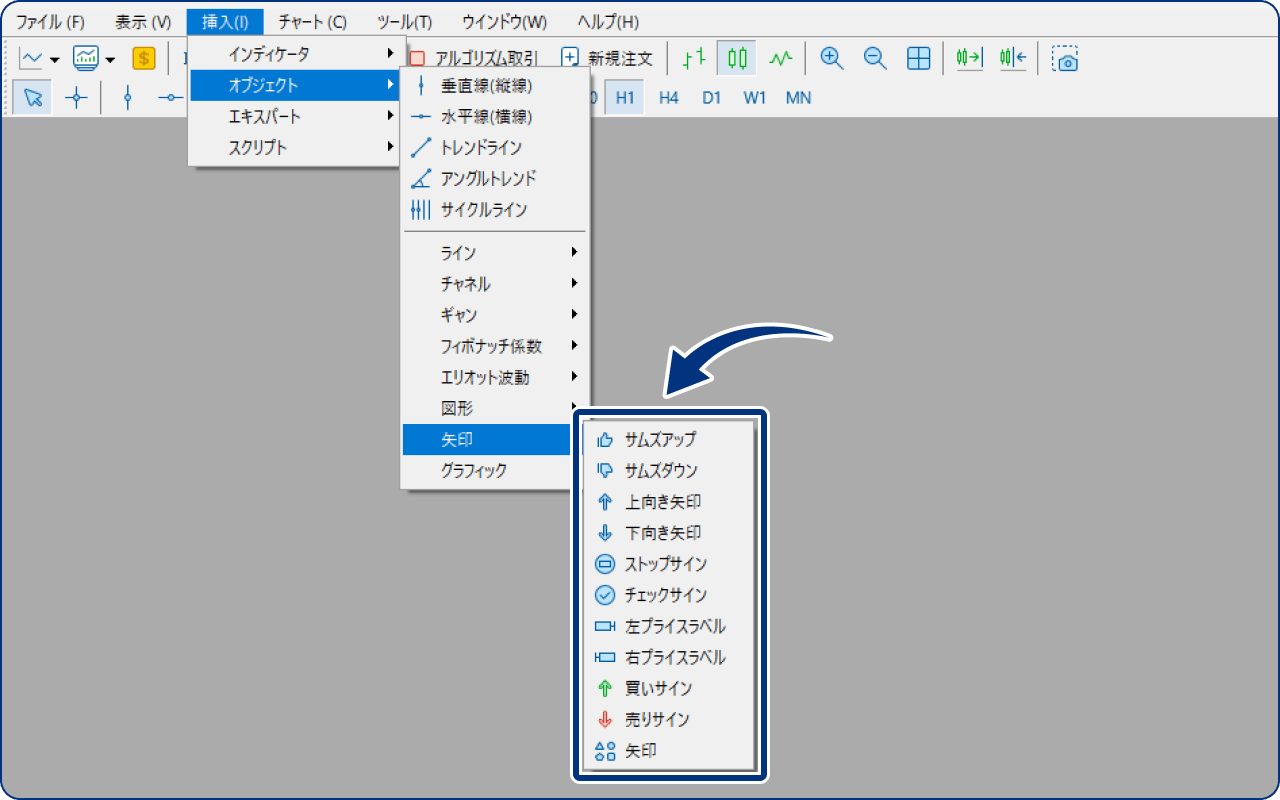Select the bar chart display icon

click(x=692, y=58)
